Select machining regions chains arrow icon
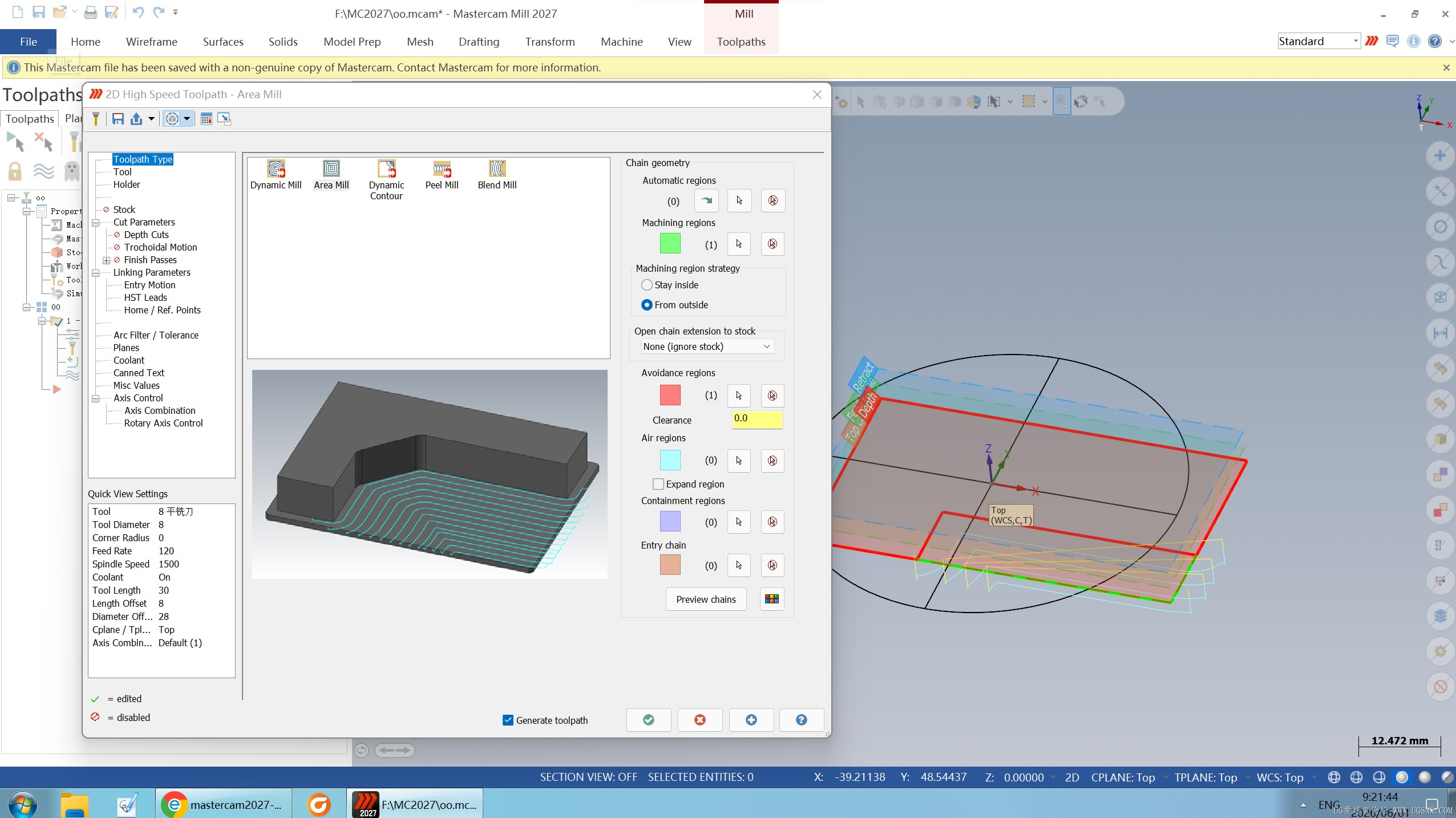The width and height of the screenshot is (1456, 818). [739, 244]
